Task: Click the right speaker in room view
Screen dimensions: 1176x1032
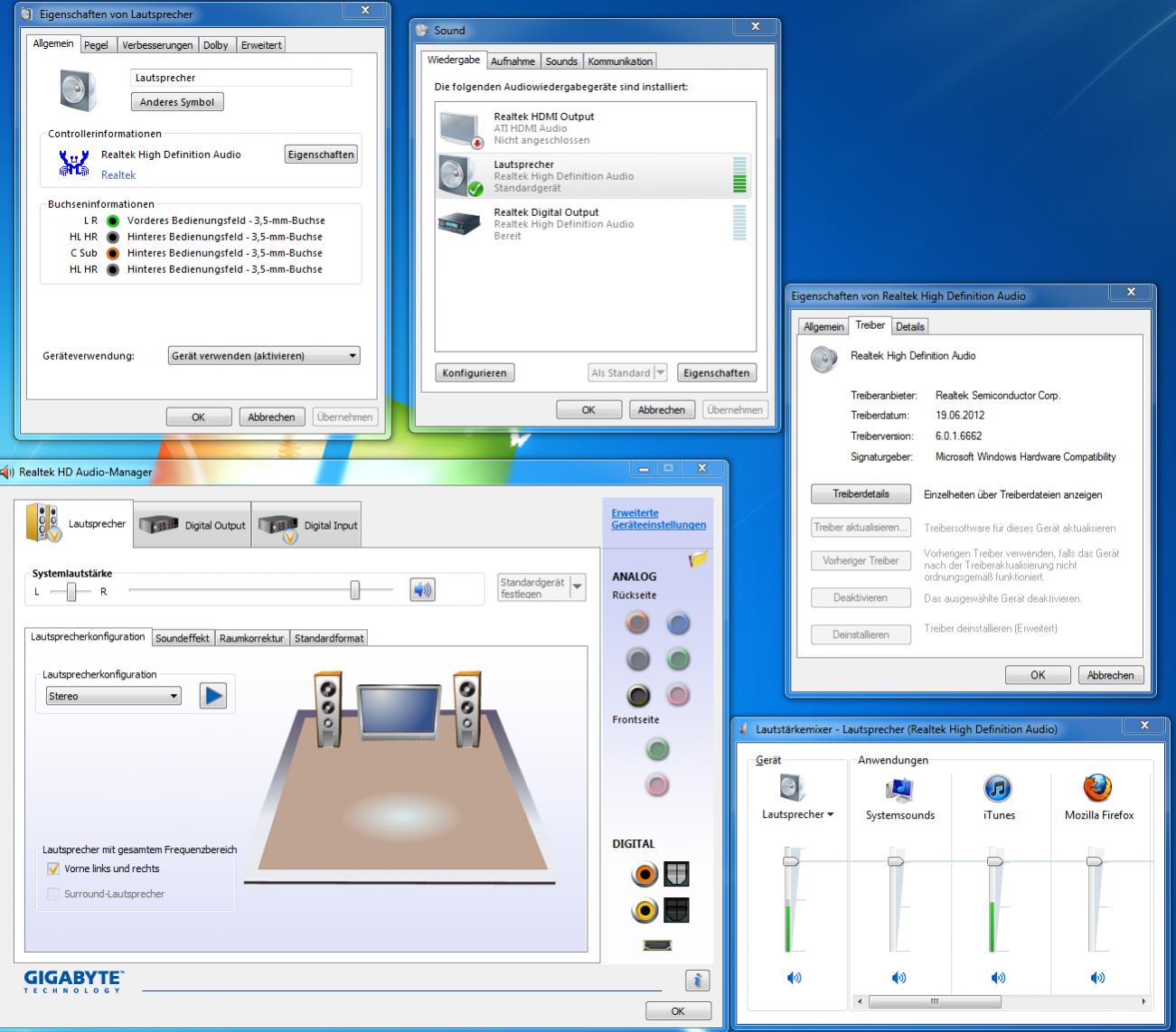Action: pos(467,708)
